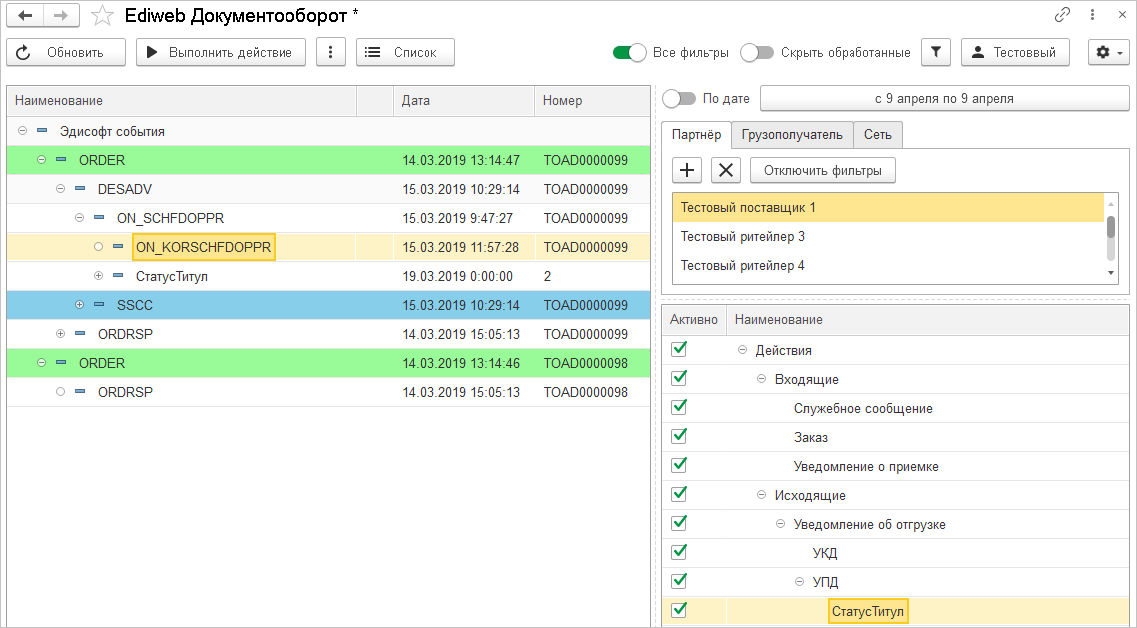Viewport: 1137px width, 628px height.
Task: Collapse the DESADV tree node
Action: tap(60, 189)
